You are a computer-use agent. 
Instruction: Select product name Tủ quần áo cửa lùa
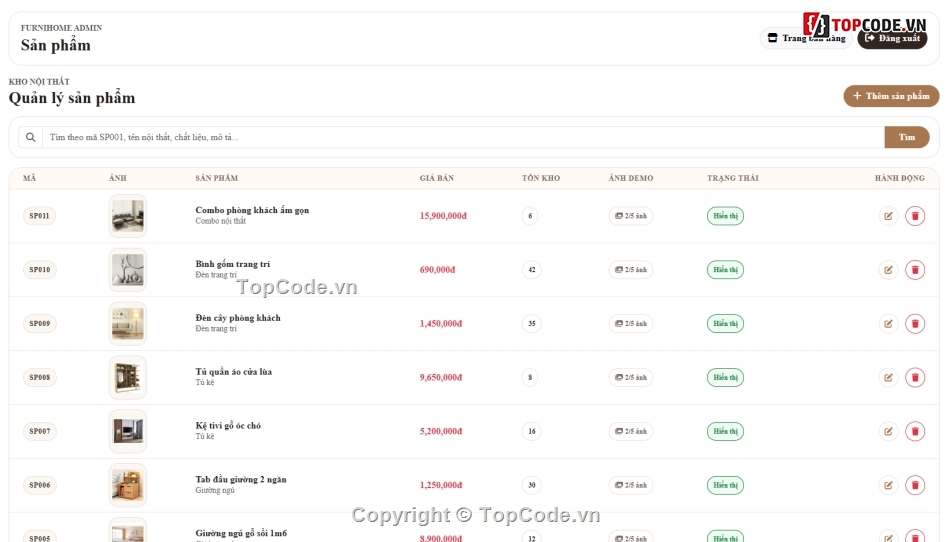pos(234,372)
